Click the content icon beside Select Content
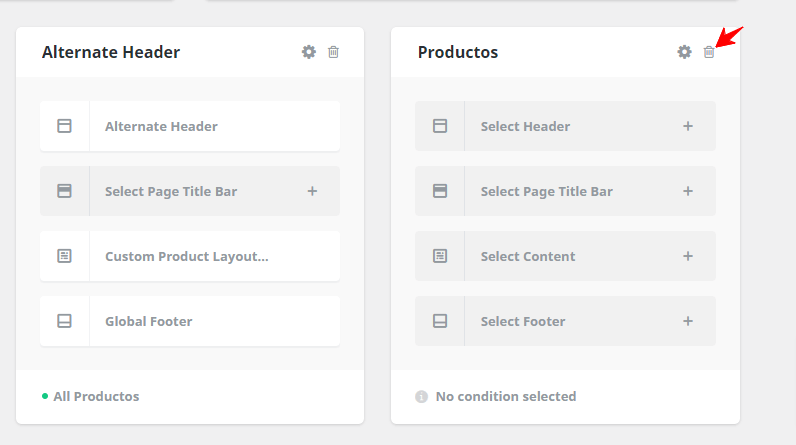 [x=440, y=256]
